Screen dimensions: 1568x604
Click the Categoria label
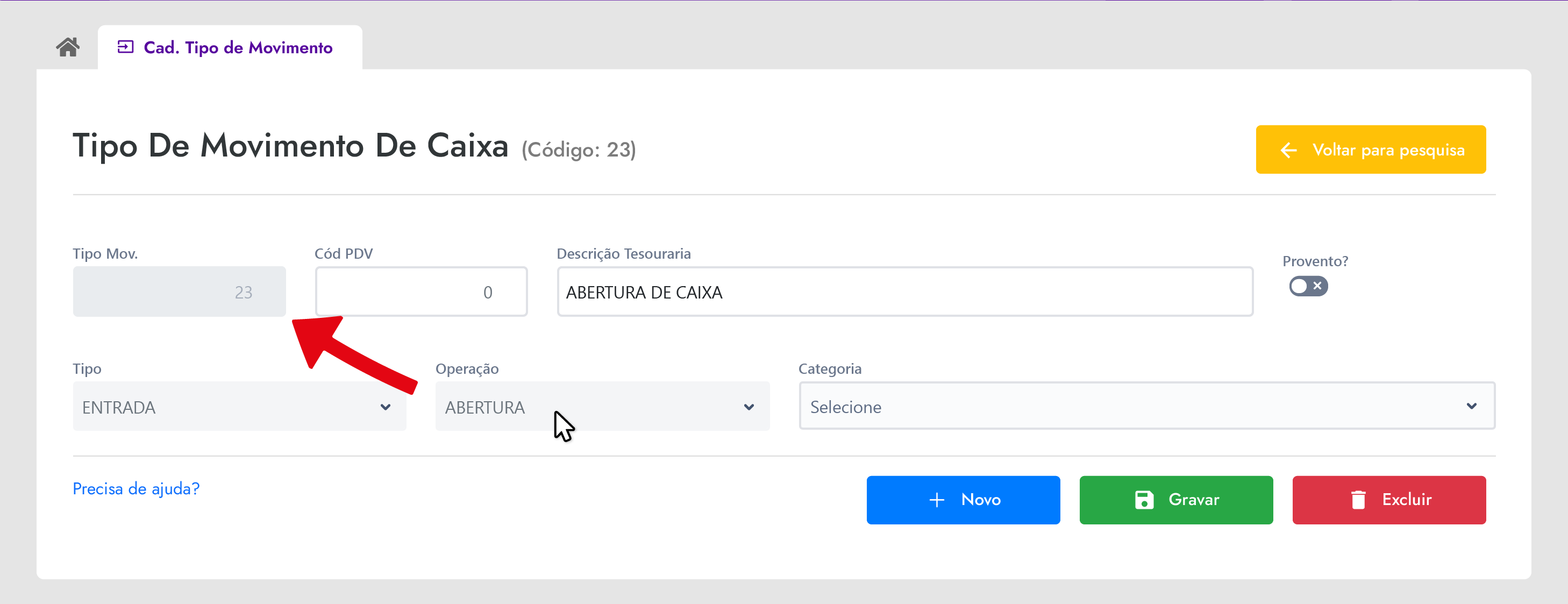pyautogui.click(x=830, y=368)
